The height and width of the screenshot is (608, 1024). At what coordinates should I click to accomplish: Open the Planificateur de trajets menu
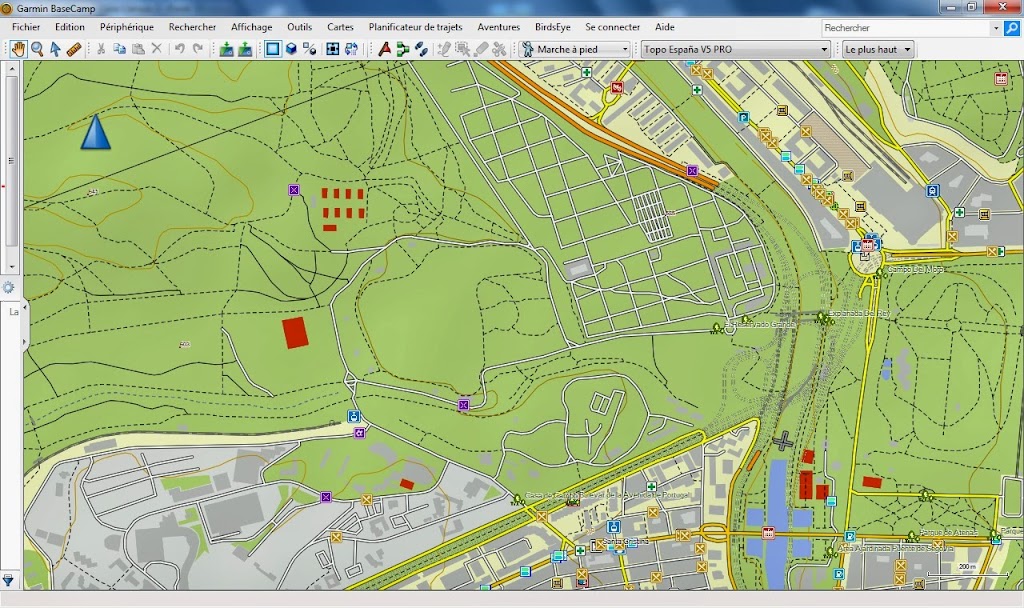[415, 27]
